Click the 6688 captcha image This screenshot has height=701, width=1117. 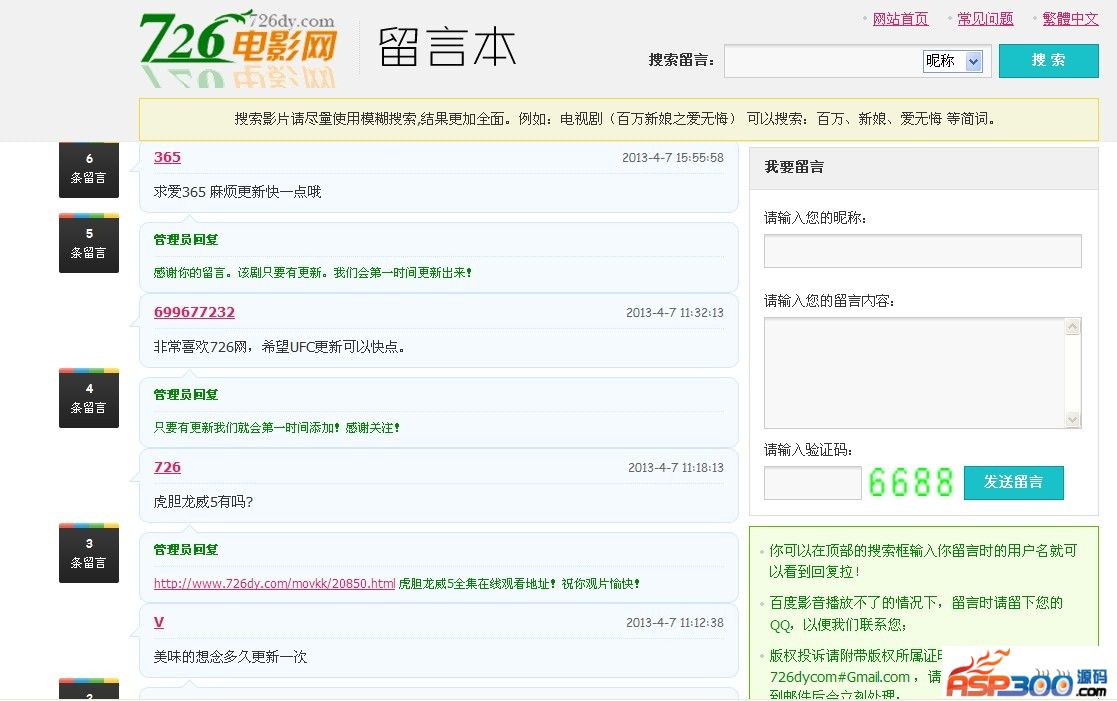pos(910,483)
